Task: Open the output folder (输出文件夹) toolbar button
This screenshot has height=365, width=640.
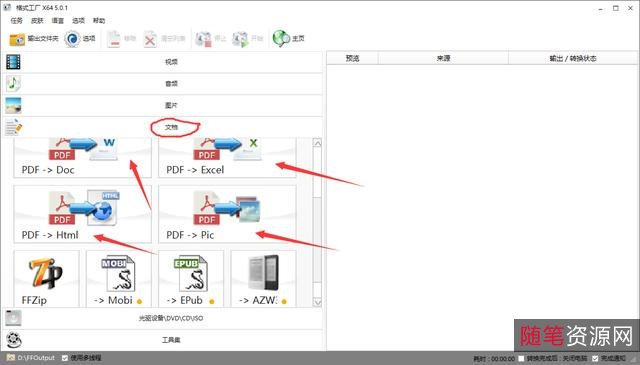Action: pos(33,39)
